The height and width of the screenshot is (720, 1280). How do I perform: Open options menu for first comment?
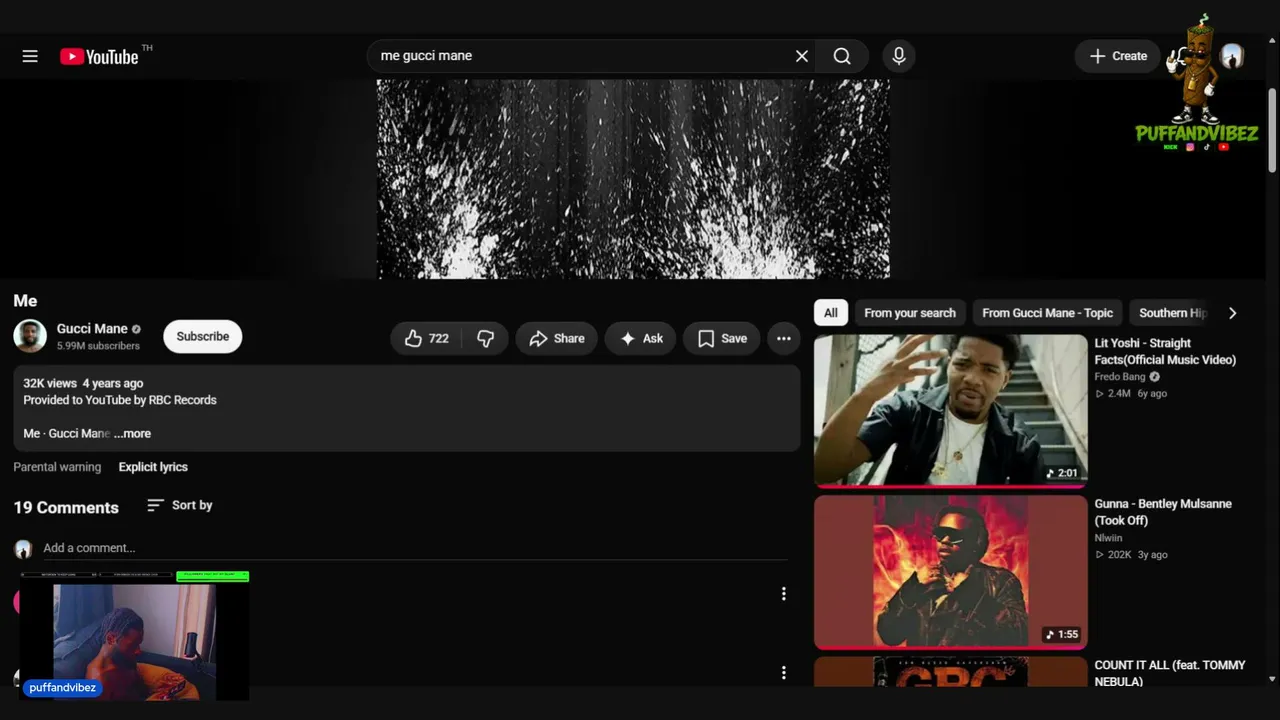[784, 594]
